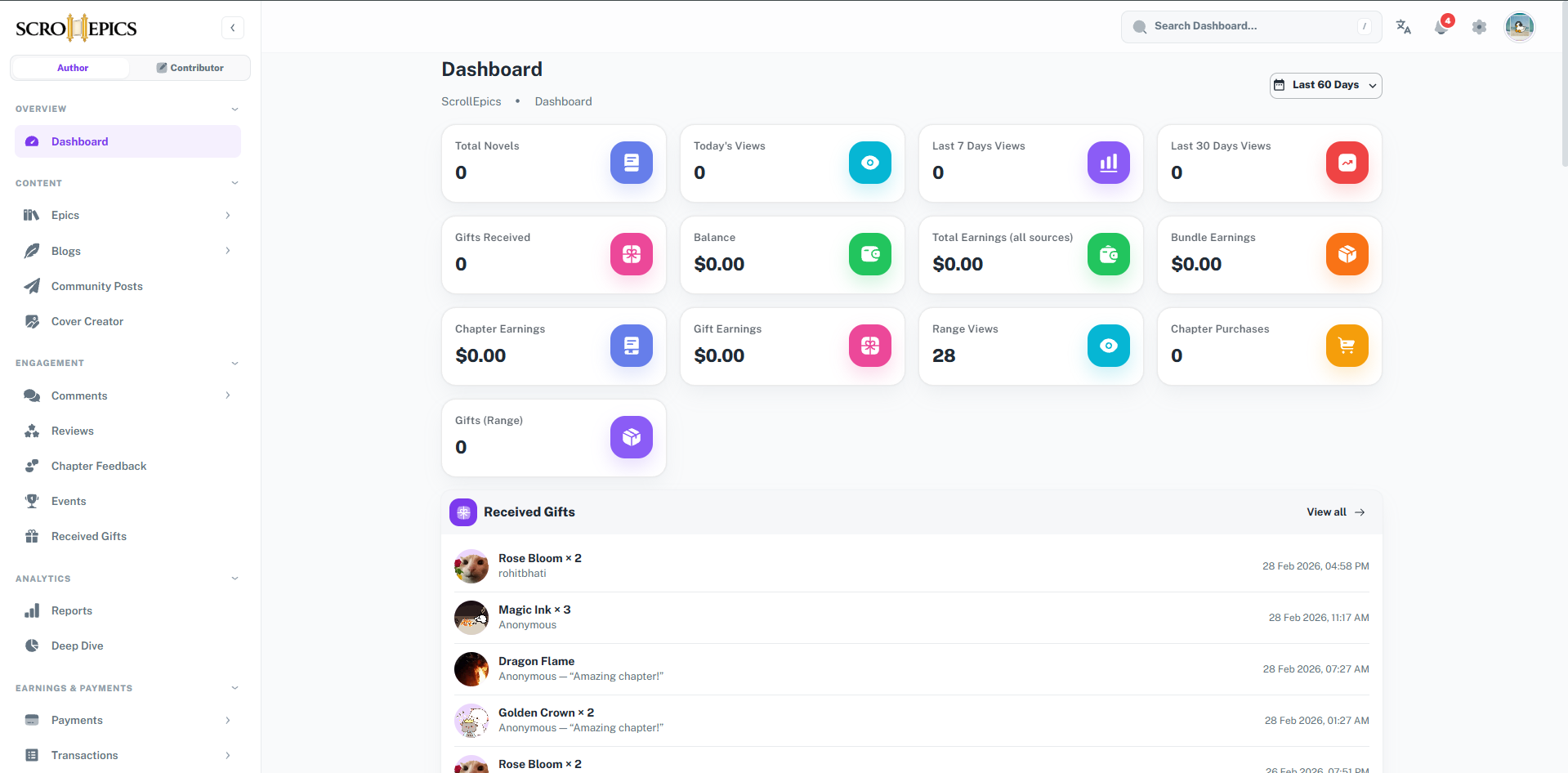Screen dimensions: 1568x773
Task: Collapse the Analytics section
Action: coord(235,579)
